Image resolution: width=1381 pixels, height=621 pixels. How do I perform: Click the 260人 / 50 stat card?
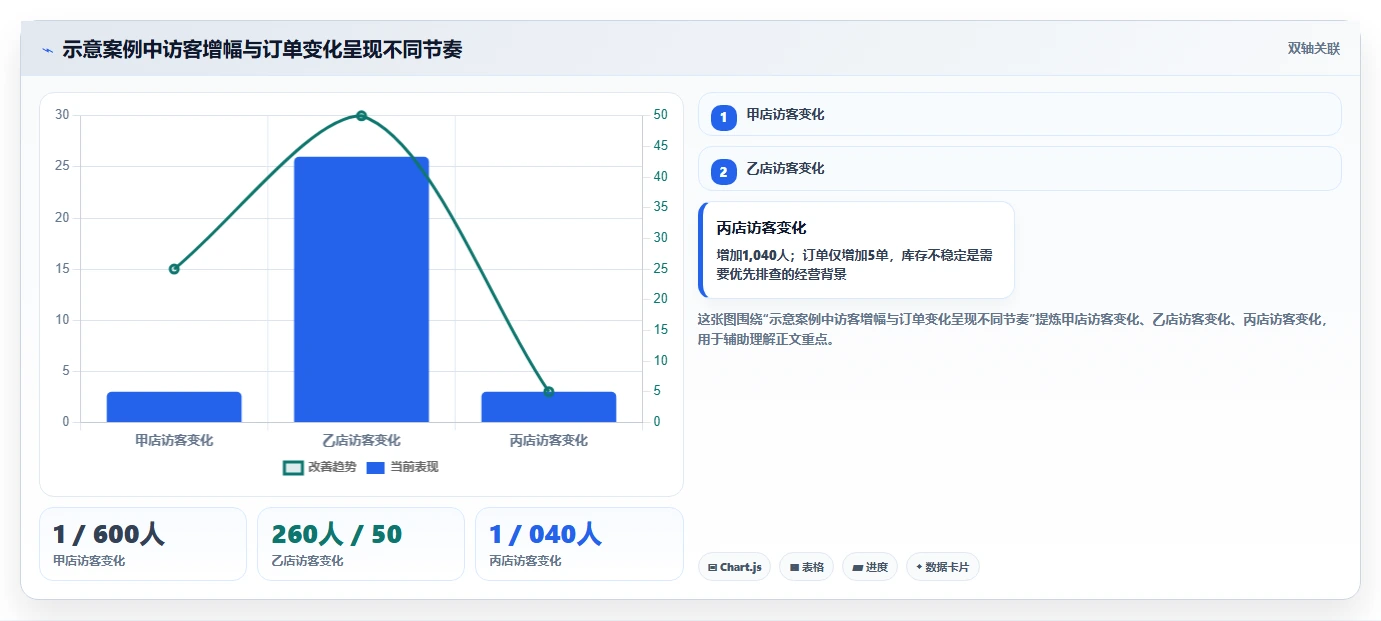[x=361, y=544]
